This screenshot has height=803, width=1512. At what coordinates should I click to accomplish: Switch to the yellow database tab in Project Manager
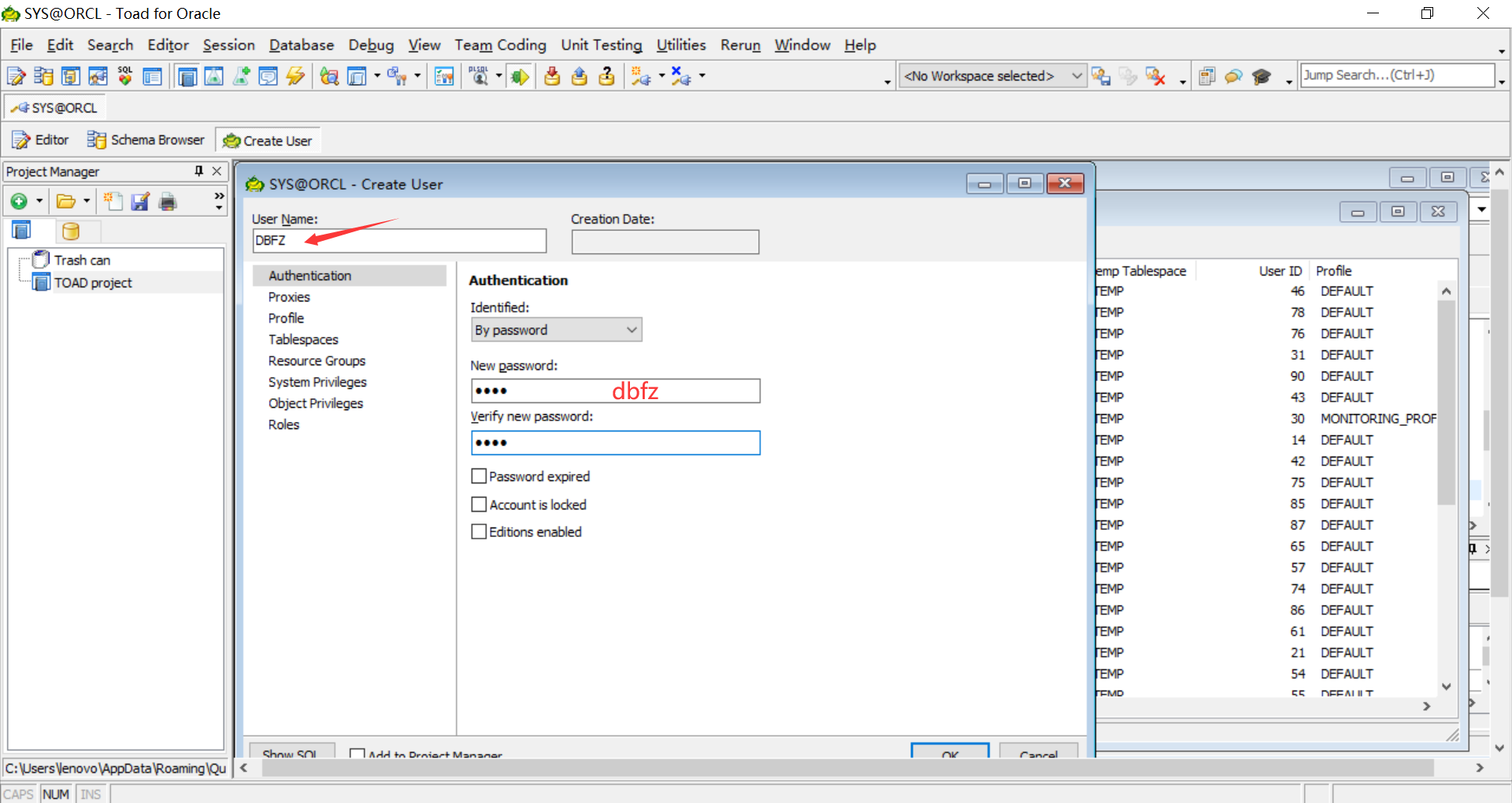[x=71, y=231]
